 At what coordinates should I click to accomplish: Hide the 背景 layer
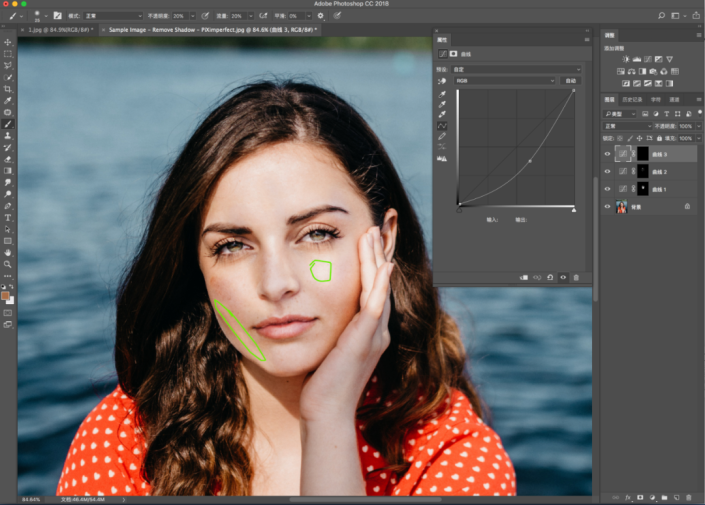(x=608, y=207)
